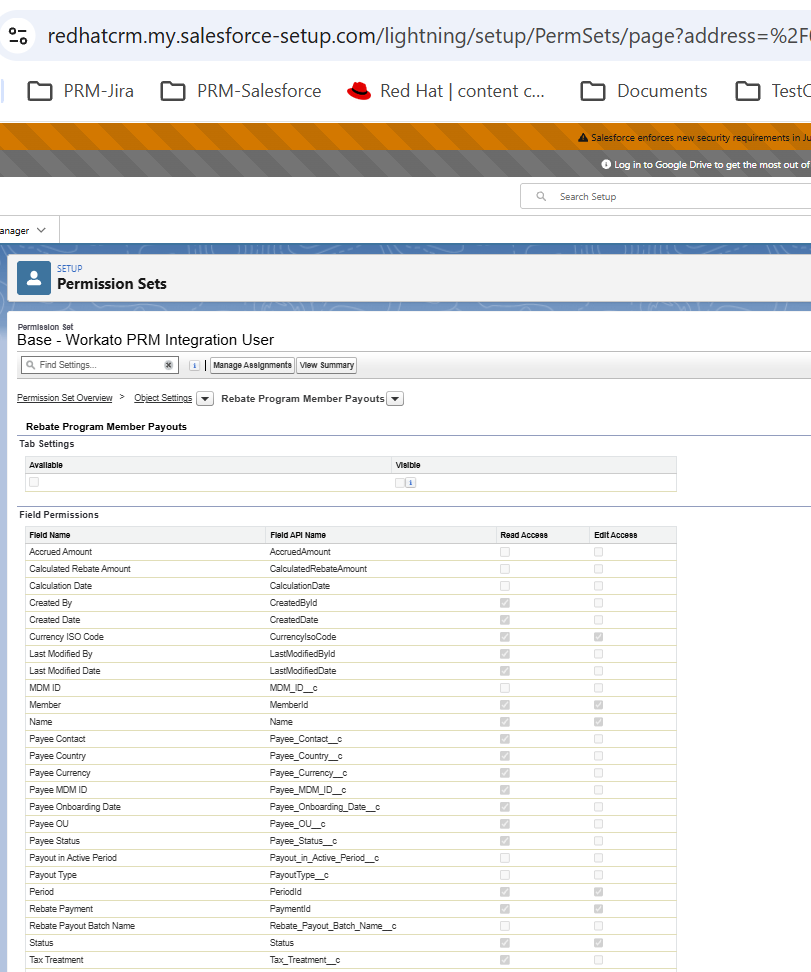
Task: Toggle Edit Access for Rebate Payment
Action: pyautogui.click(x=598, y=909)
